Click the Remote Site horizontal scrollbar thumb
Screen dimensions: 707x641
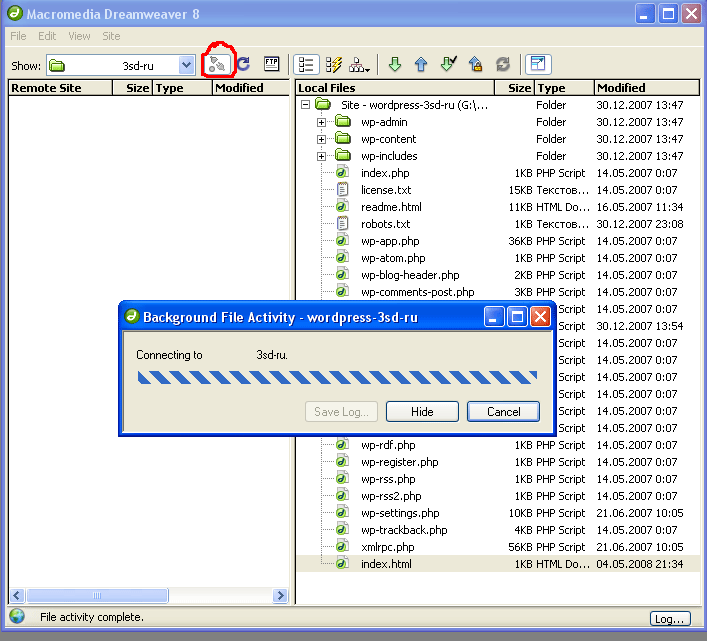[97, 595]
